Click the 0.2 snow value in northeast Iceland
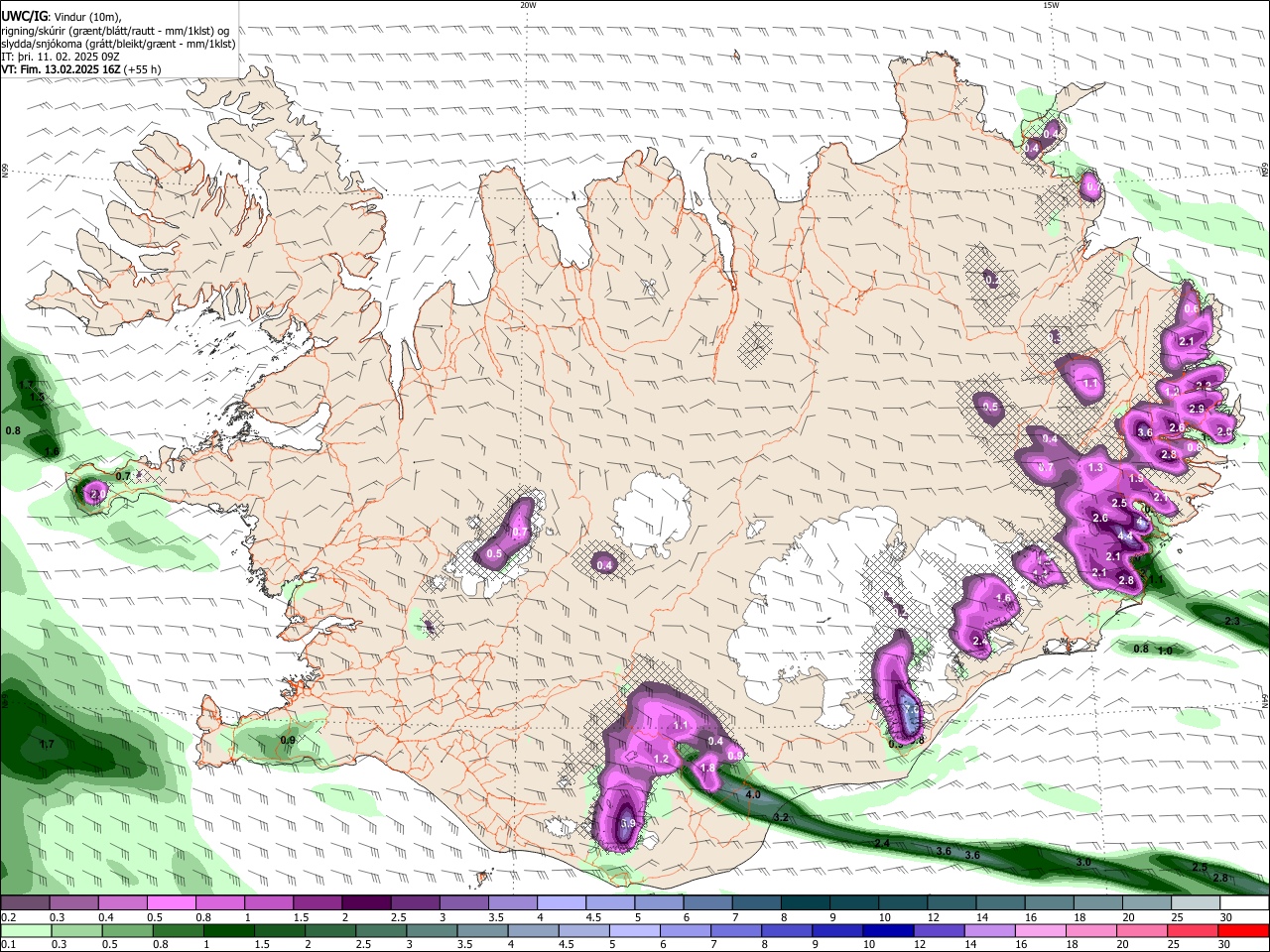This screenshot has width=1270, height=952. coord(991,281)
